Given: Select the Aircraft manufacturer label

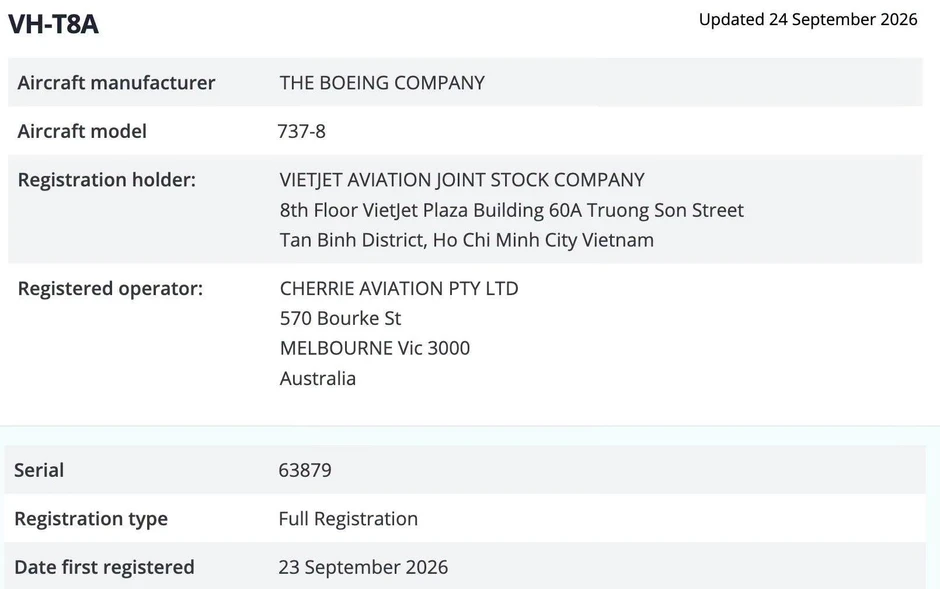Looking at the screenshot, I should 116,83.
